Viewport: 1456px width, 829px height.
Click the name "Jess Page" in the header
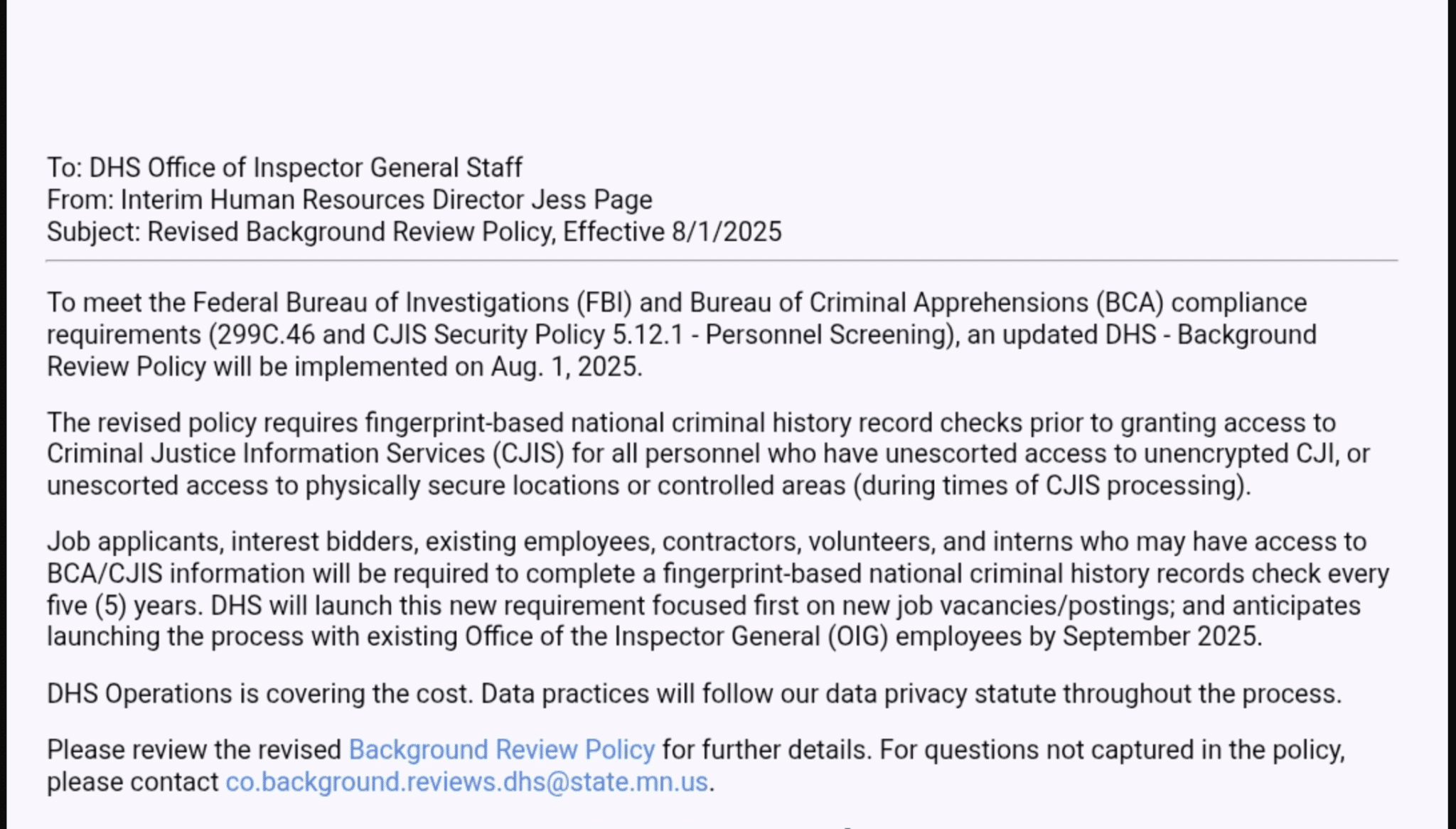point(591,200)
